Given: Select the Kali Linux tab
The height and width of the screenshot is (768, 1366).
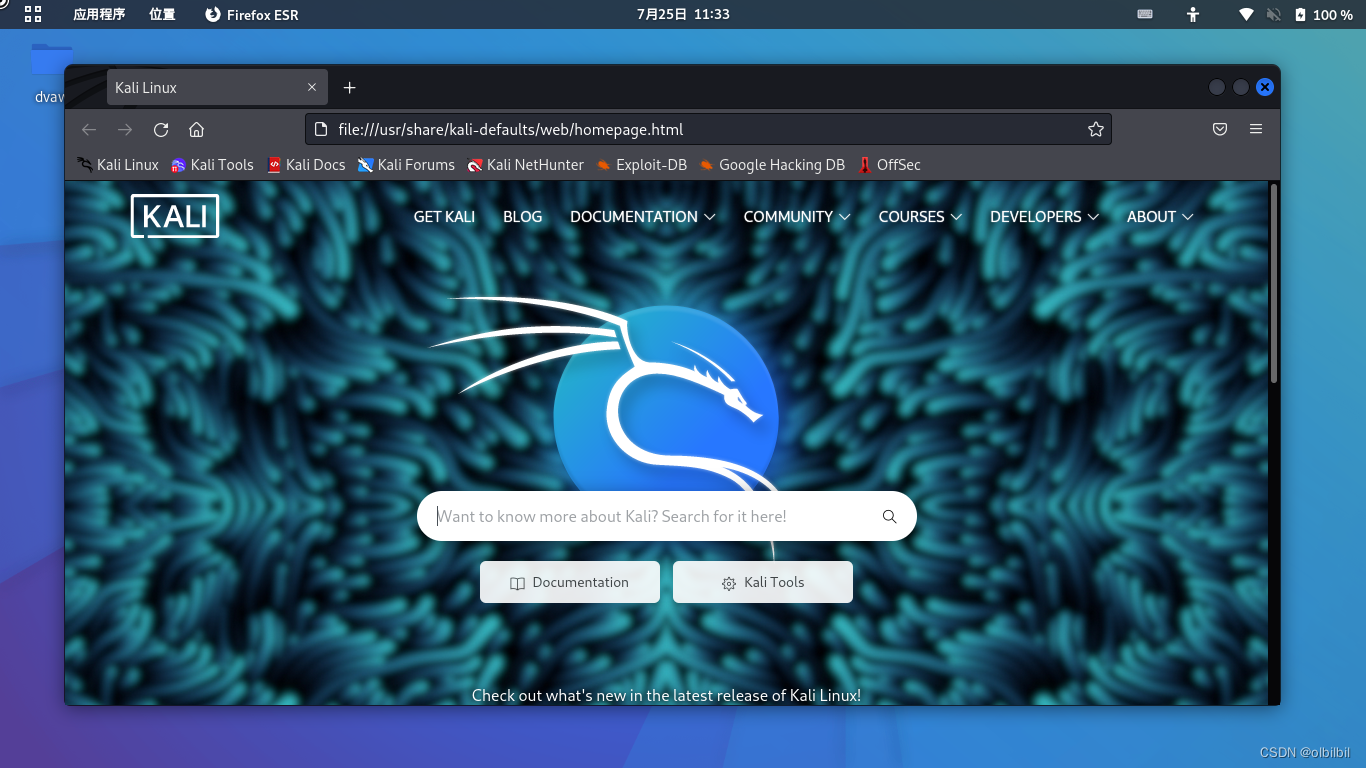Looking at the screenshot, I should (217, 87).
